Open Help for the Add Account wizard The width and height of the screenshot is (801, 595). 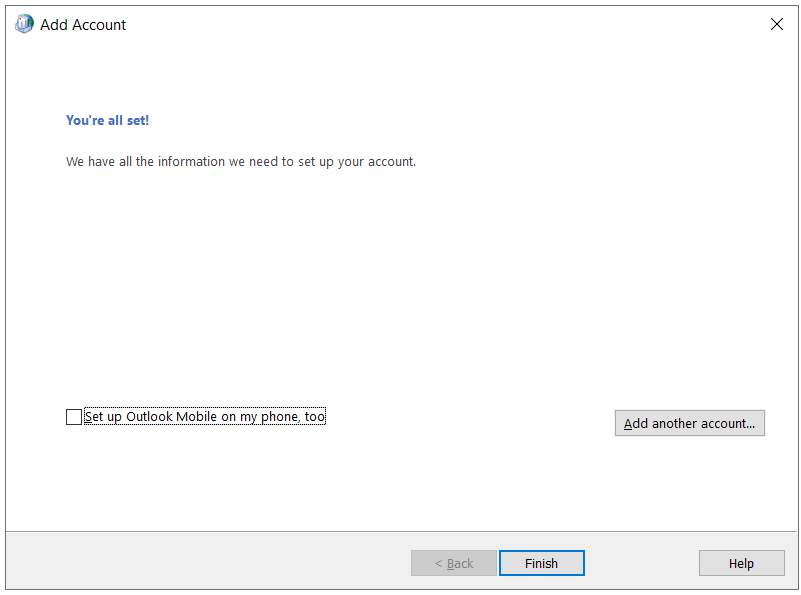(741, 563)
